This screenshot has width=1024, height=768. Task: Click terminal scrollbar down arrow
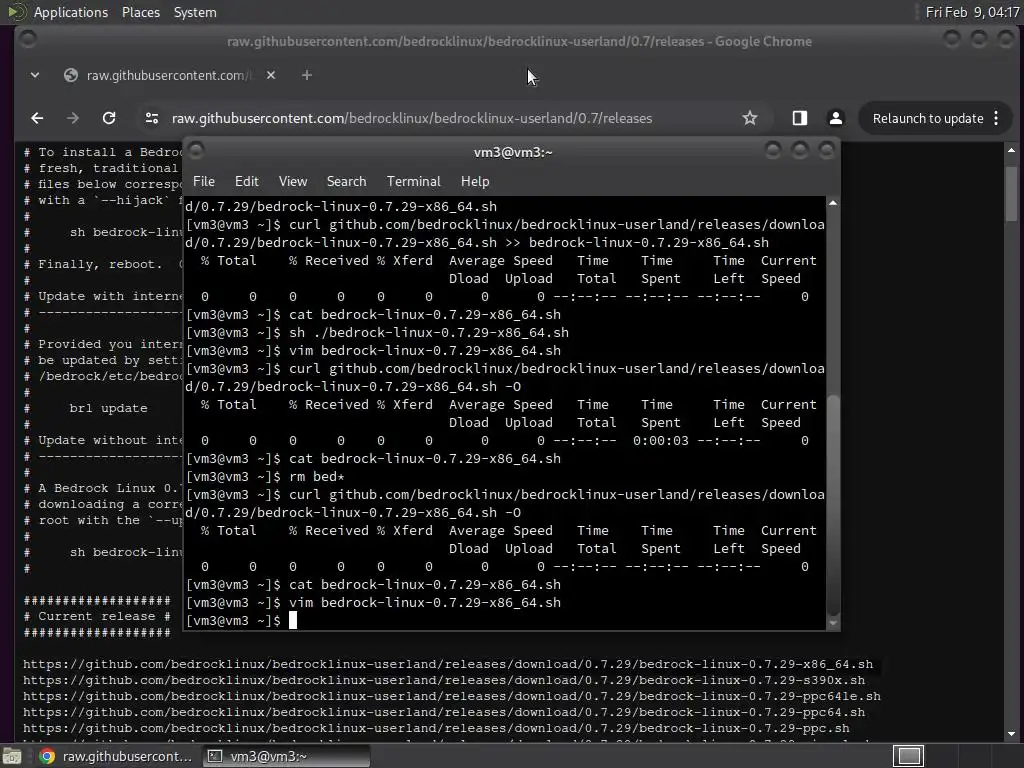pos(833,624)
